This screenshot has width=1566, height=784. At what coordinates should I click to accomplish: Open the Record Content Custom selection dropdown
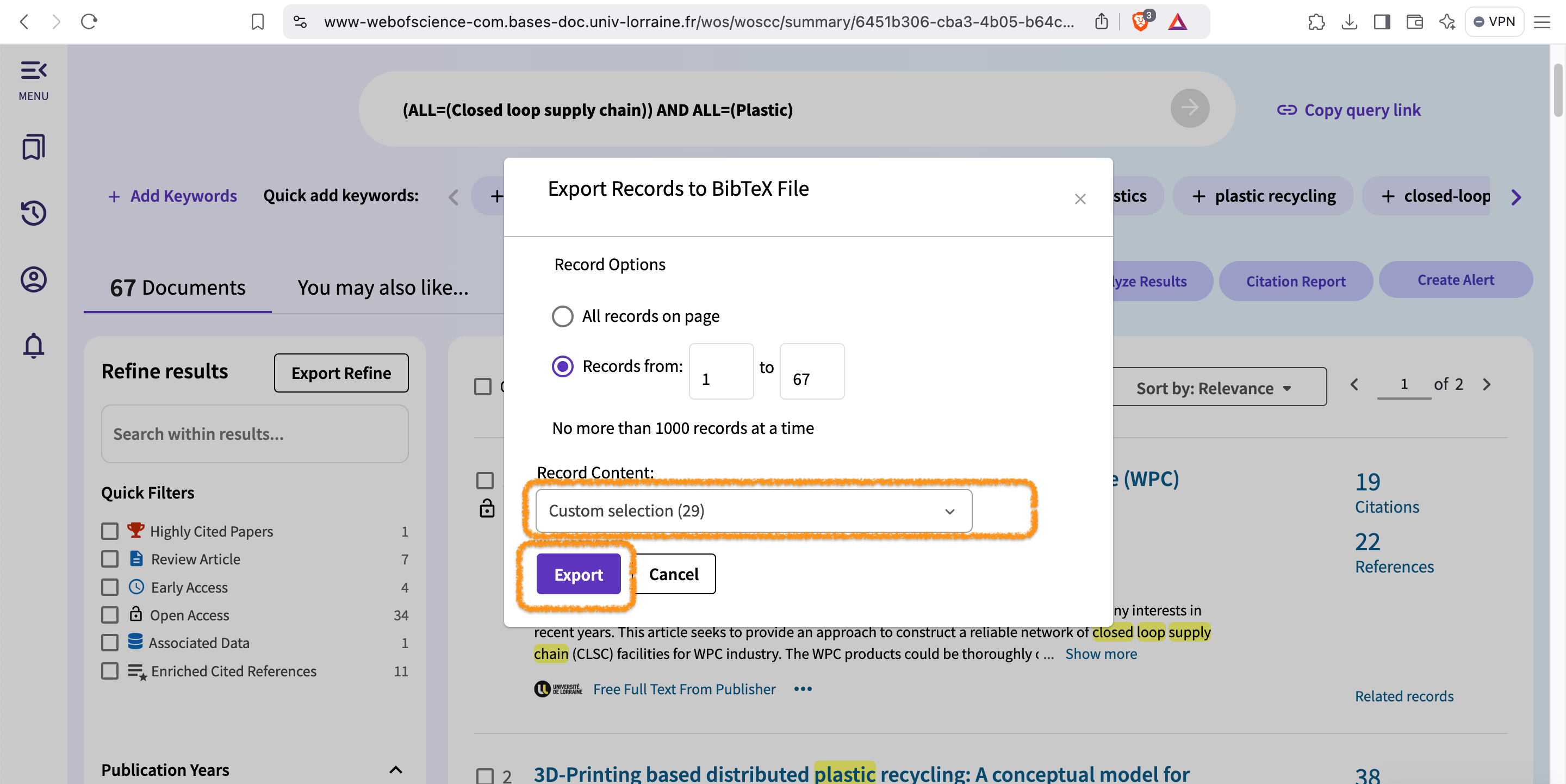tap(753, 511)
